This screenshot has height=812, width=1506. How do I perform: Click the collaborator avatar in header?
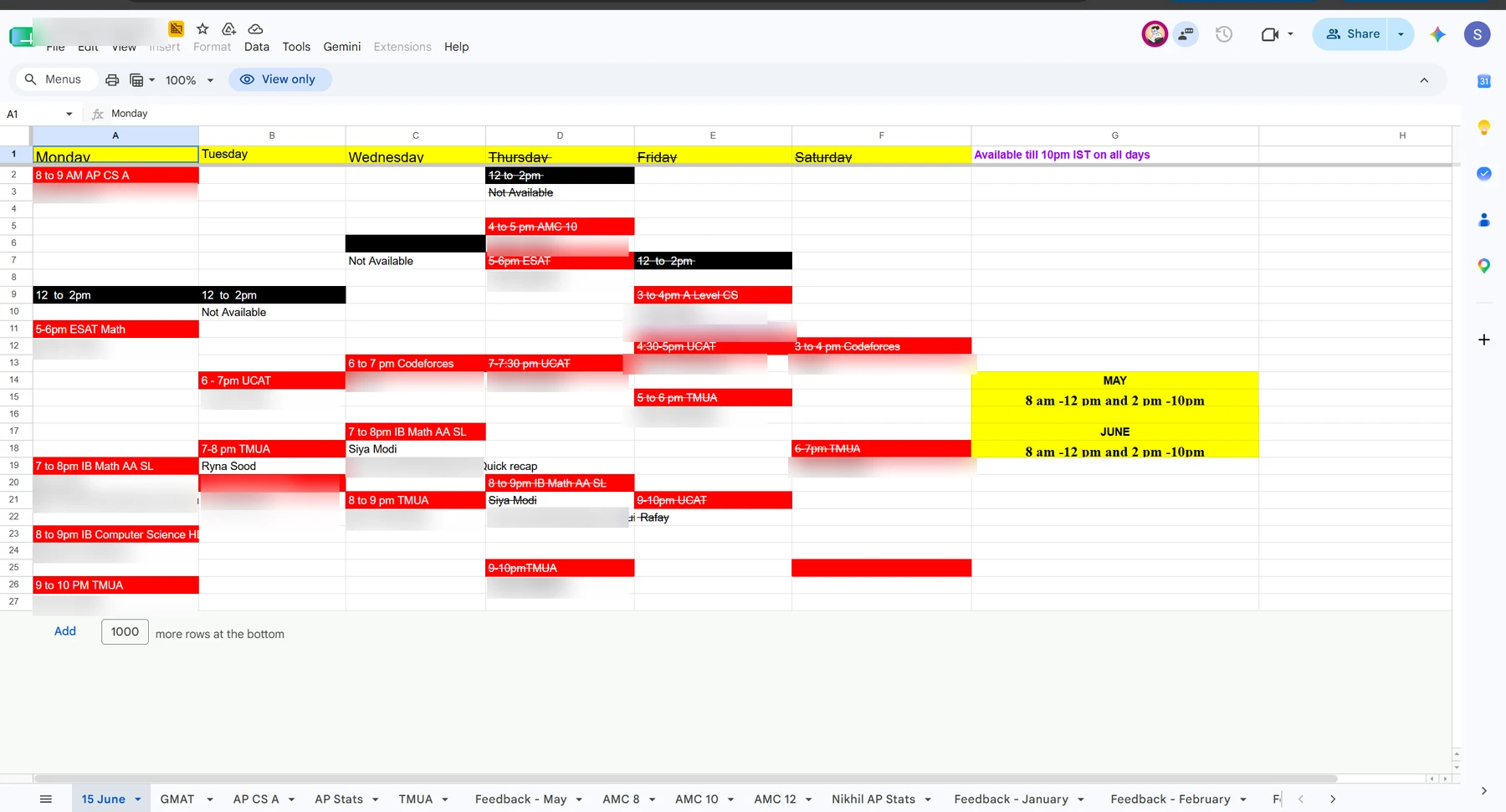[1155, 34]
